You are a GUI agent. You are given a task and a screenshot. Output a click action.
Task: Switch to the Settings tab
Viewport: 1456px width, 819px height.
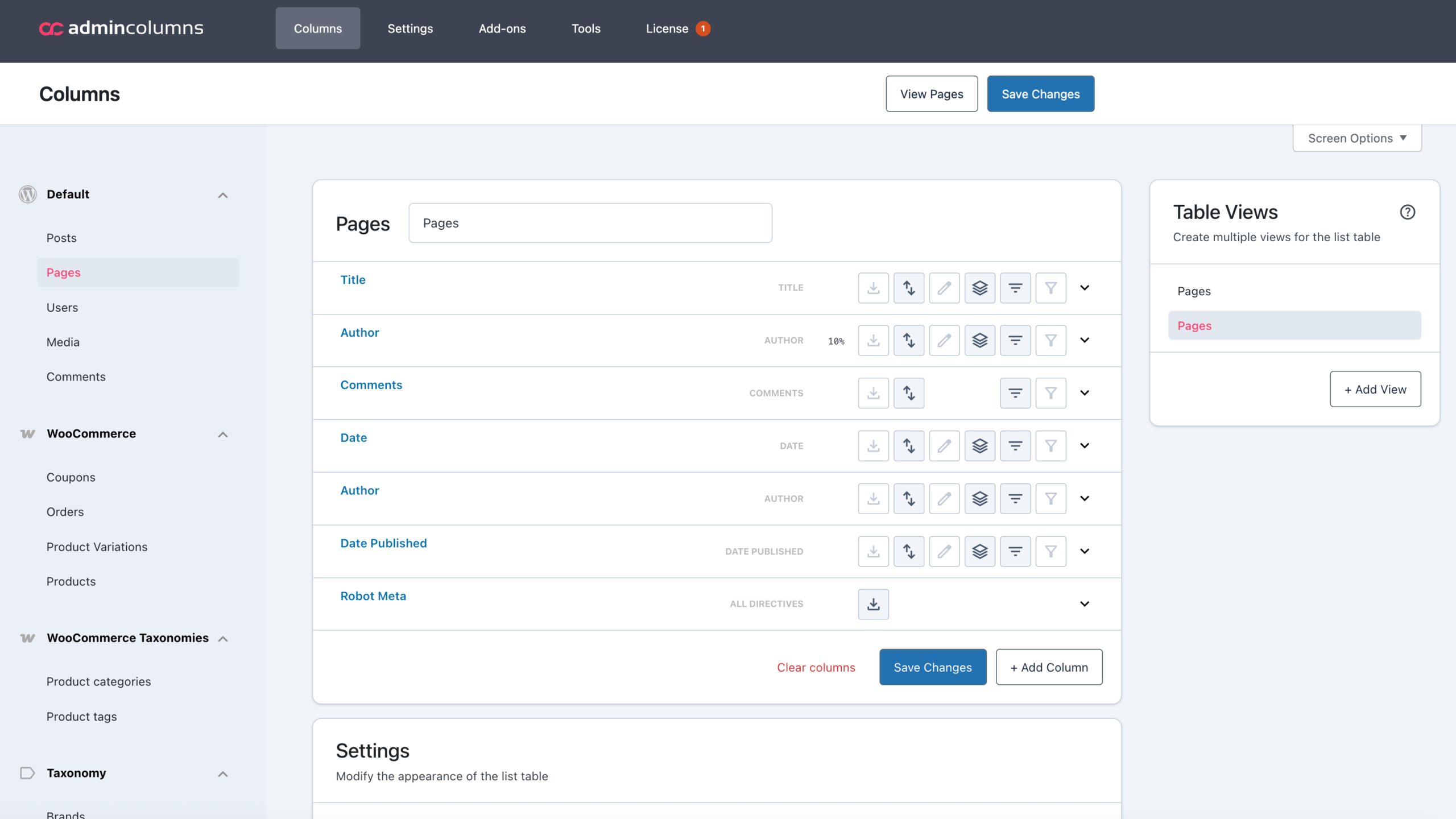tap(410, 28)
